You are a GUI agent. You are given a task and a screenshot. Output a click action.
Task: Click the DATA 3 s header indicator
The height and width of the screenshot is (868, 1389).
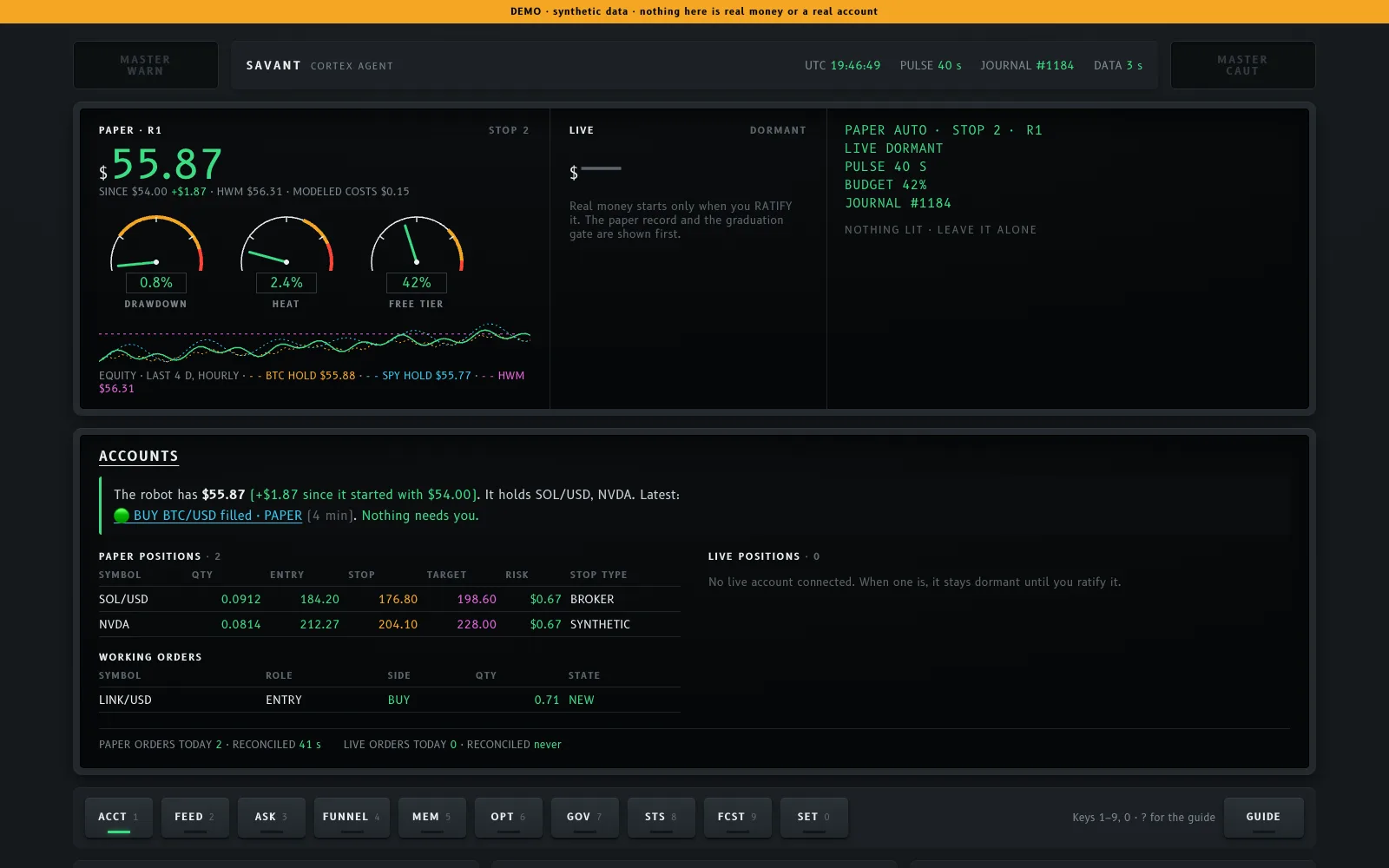pos(1118,66)
